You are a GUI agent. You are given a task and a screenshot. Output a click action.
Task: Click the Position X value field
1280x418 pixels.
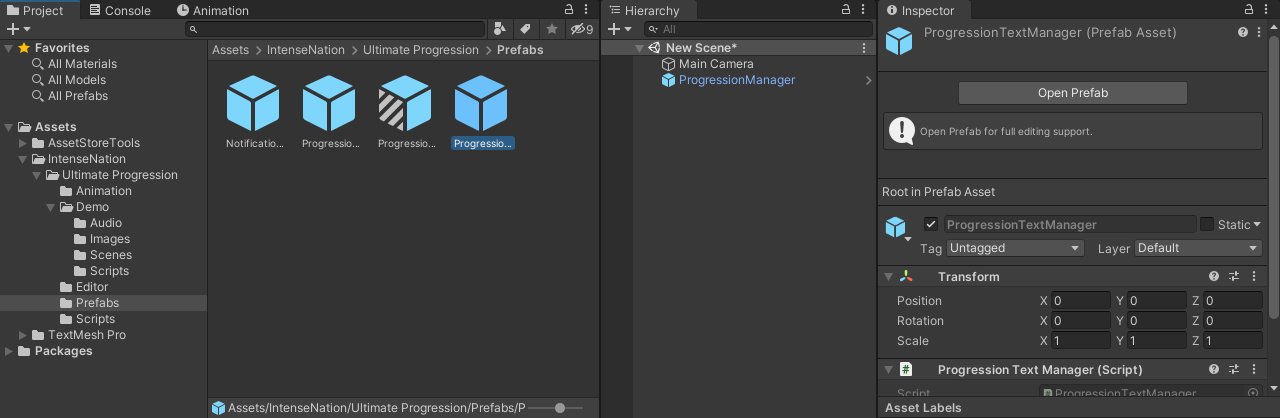pyautogui.click(x=1080, y=301)
